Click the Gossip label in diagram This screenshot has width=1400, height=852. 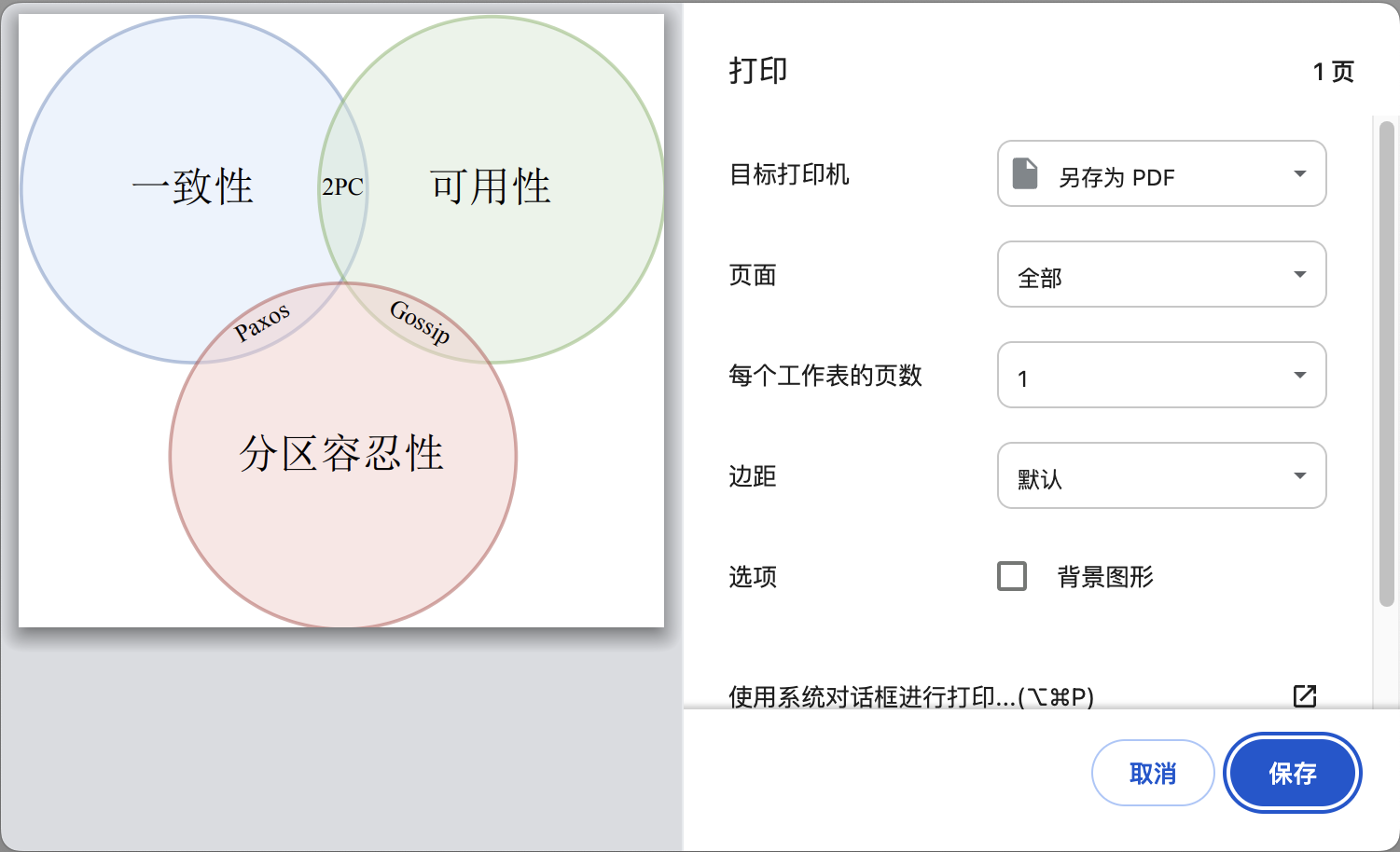point(420,323)
